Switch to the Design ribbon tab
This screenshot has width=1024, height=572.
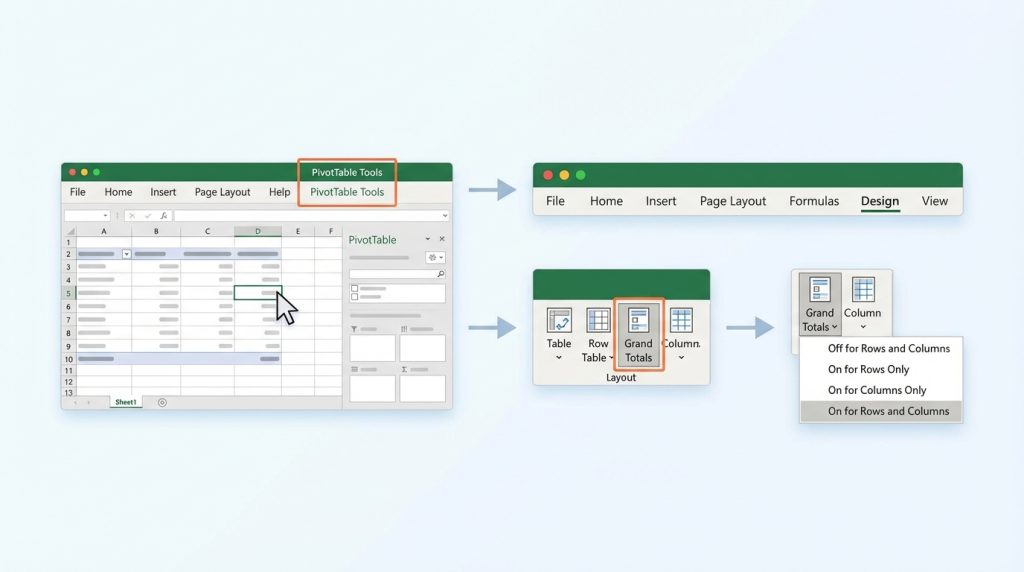click(x=880, y=201)
